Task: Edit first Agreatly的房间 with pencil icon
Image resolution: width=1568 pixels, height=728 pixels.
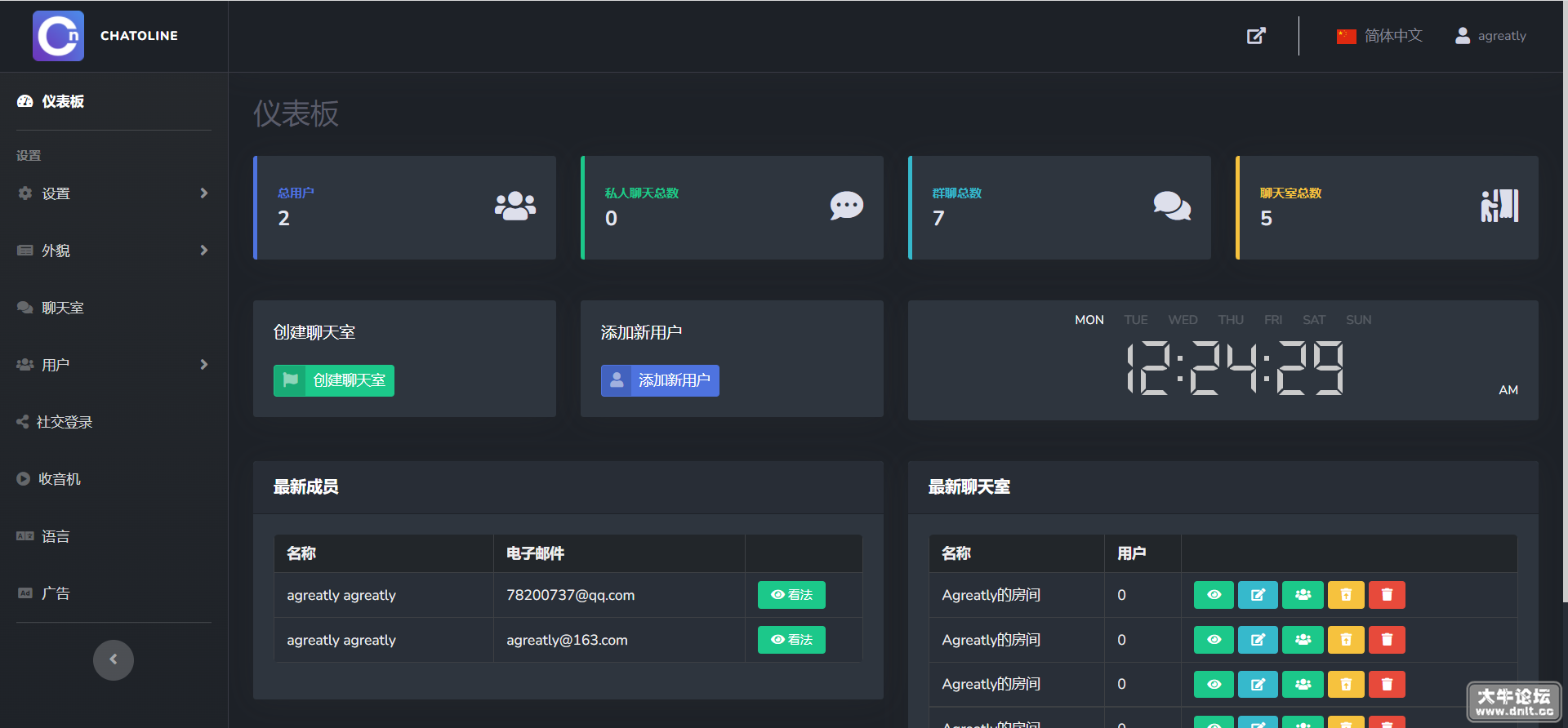Action: click(x=1258, y=595)
